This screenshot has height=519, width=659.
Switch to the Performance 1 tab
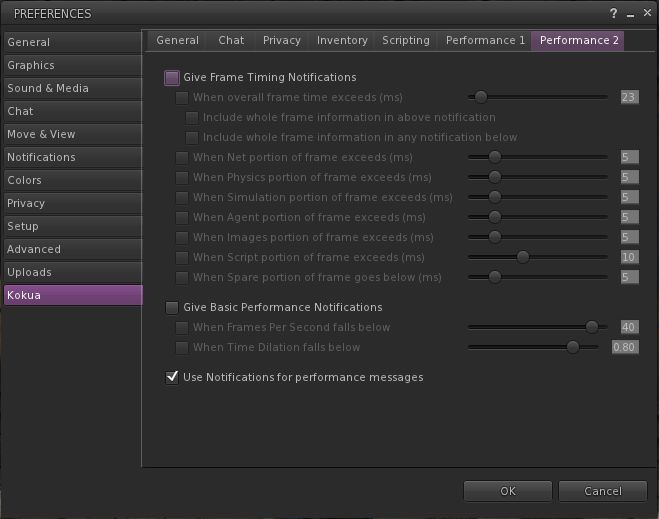pyautogui.click(x=485, y=40)
